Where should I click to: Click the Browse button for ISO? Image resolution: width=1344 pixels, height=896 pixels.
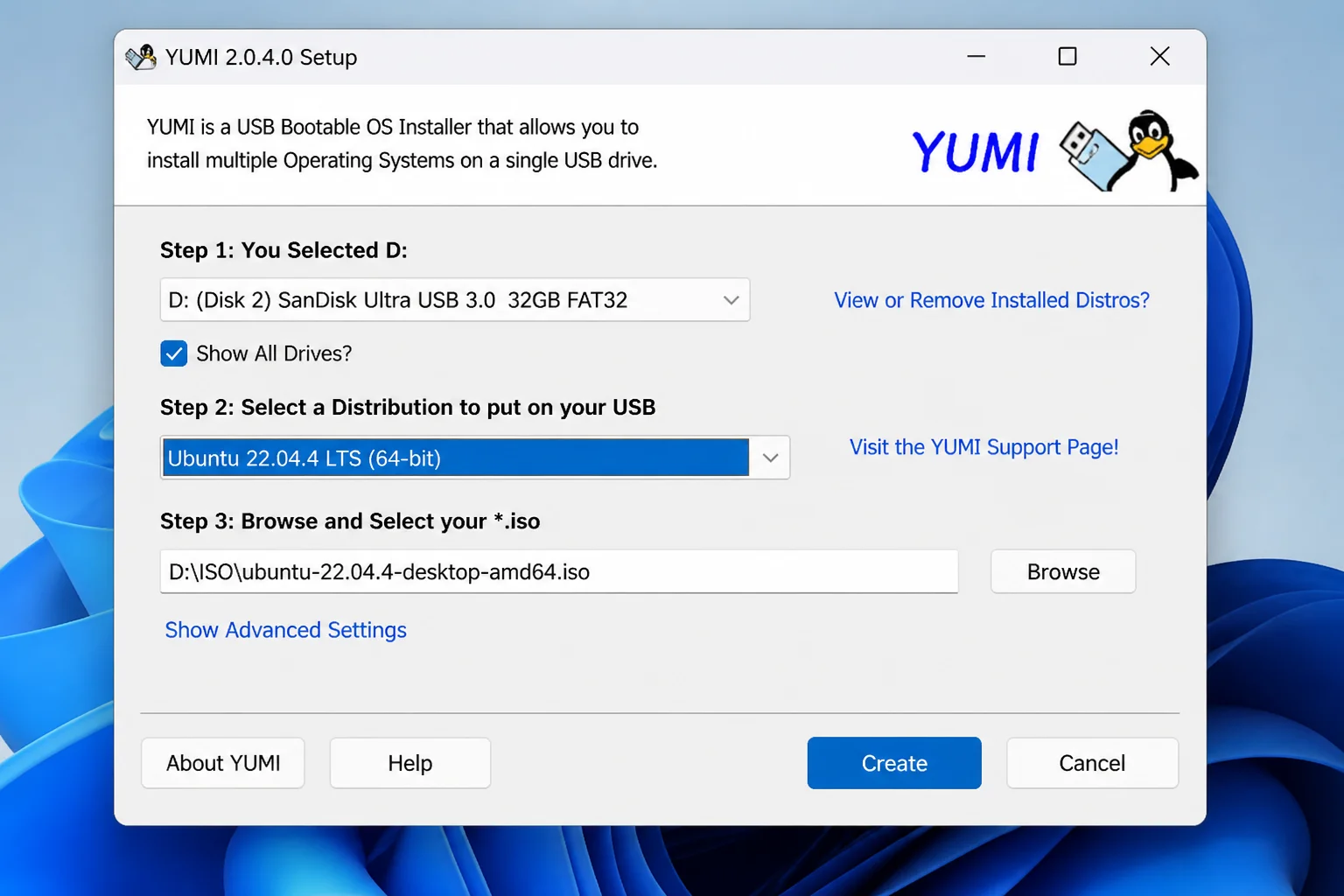pos(1063,571)
